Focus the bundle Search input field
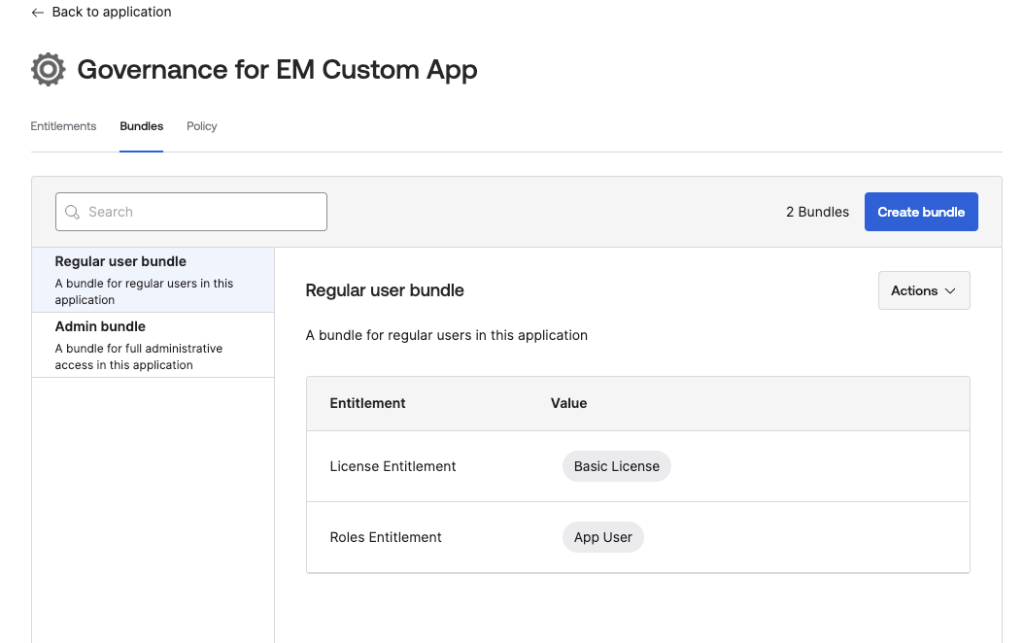 pos(200,212)
